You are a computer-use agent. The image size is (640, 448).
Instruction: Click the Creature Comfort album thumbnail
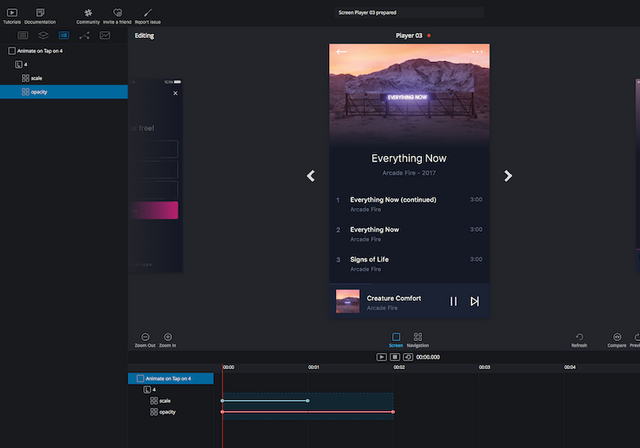point(348,301)
